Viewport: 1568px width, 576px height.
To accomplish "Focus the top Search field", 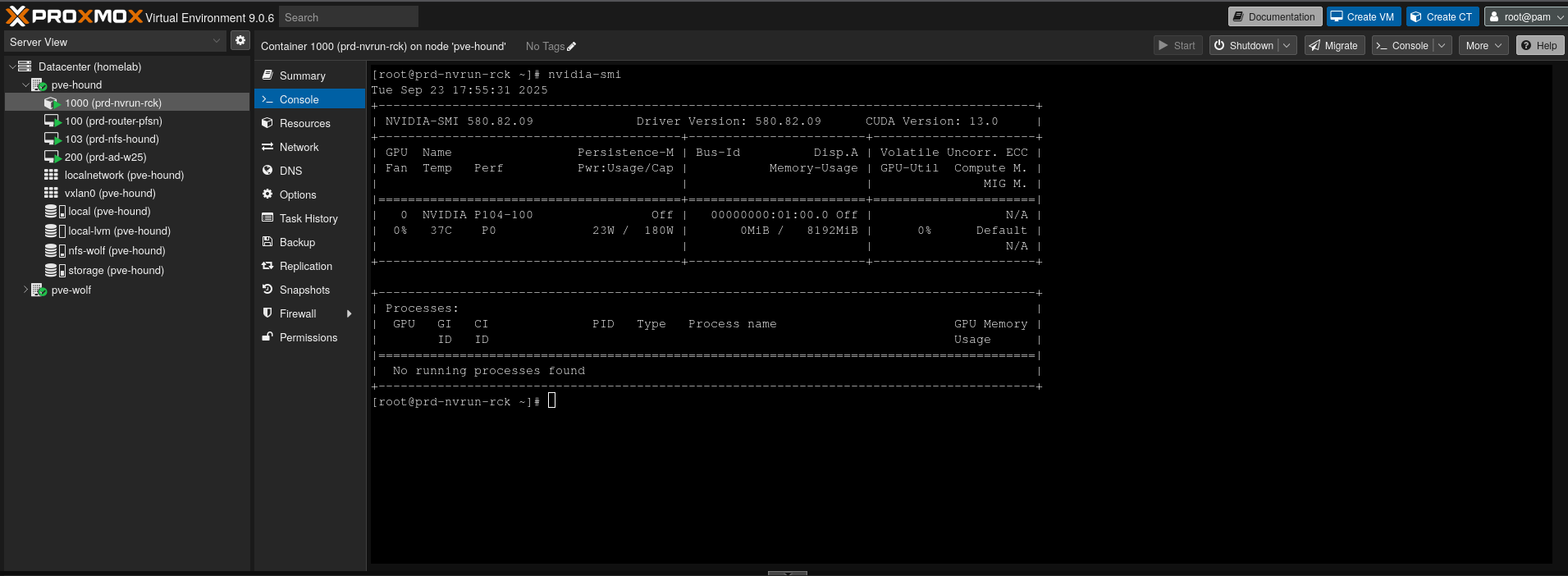I will 349,17.
